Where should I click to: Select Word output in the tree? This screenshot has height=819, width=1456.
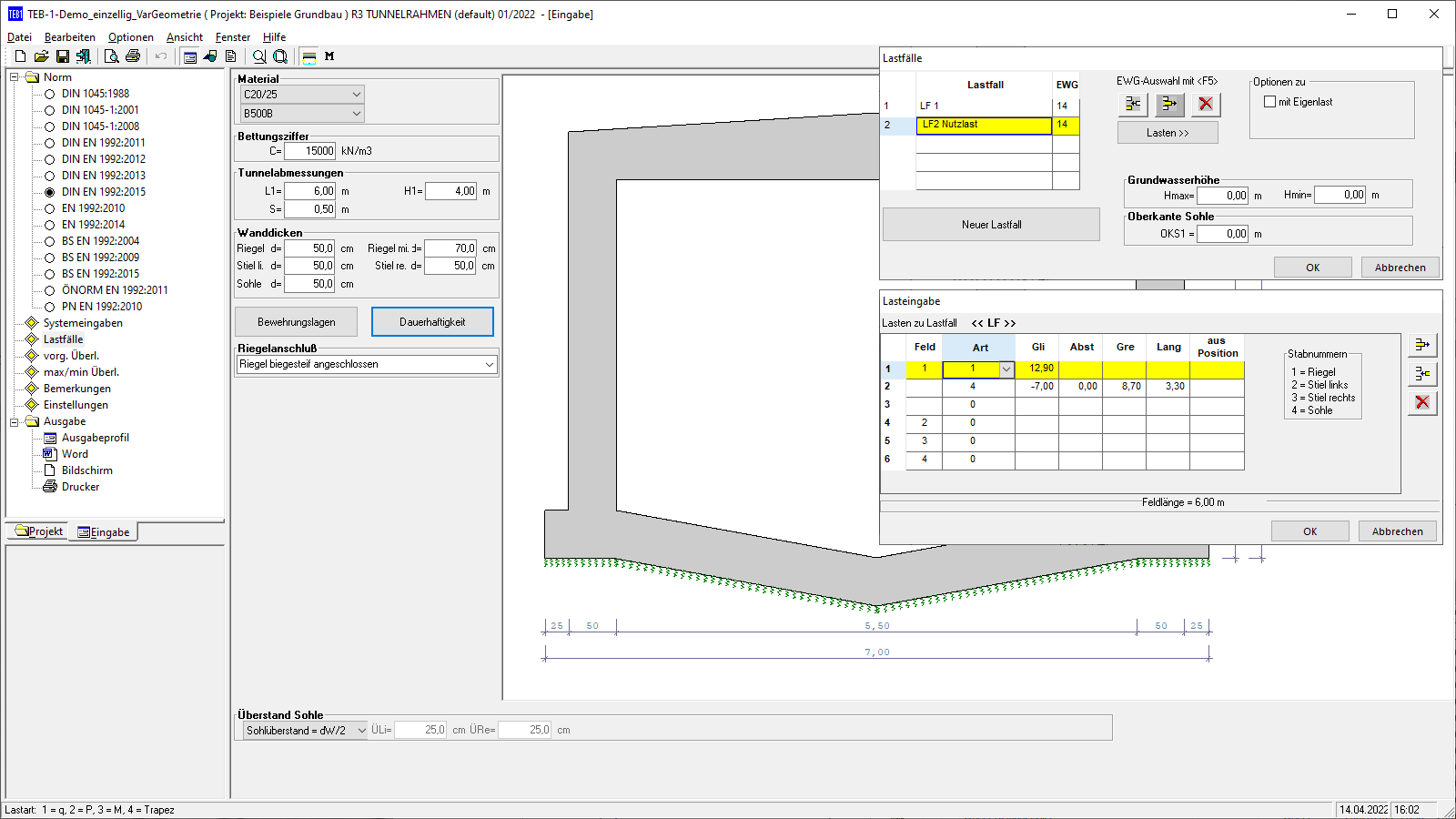click(75, 454)
